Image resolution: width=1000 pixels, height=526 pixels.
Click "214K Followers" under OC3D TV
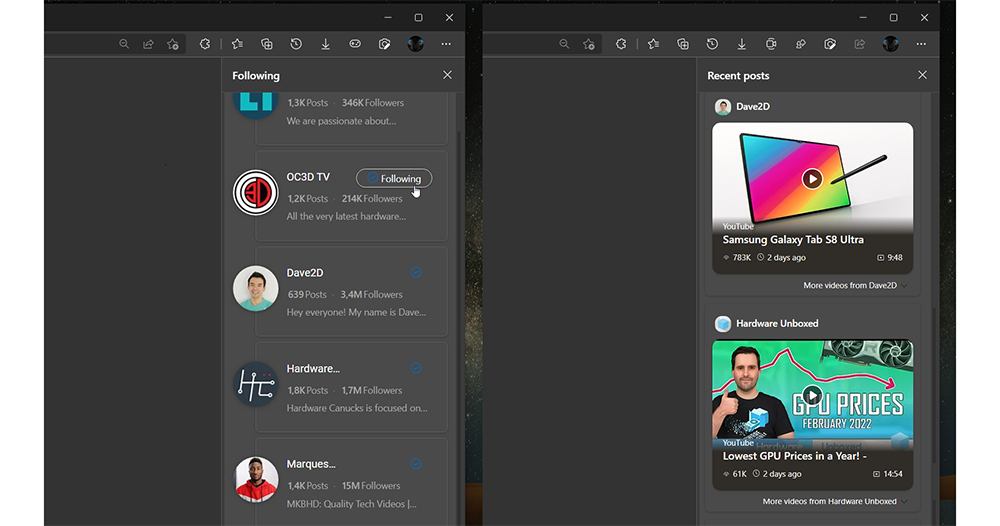372,198
